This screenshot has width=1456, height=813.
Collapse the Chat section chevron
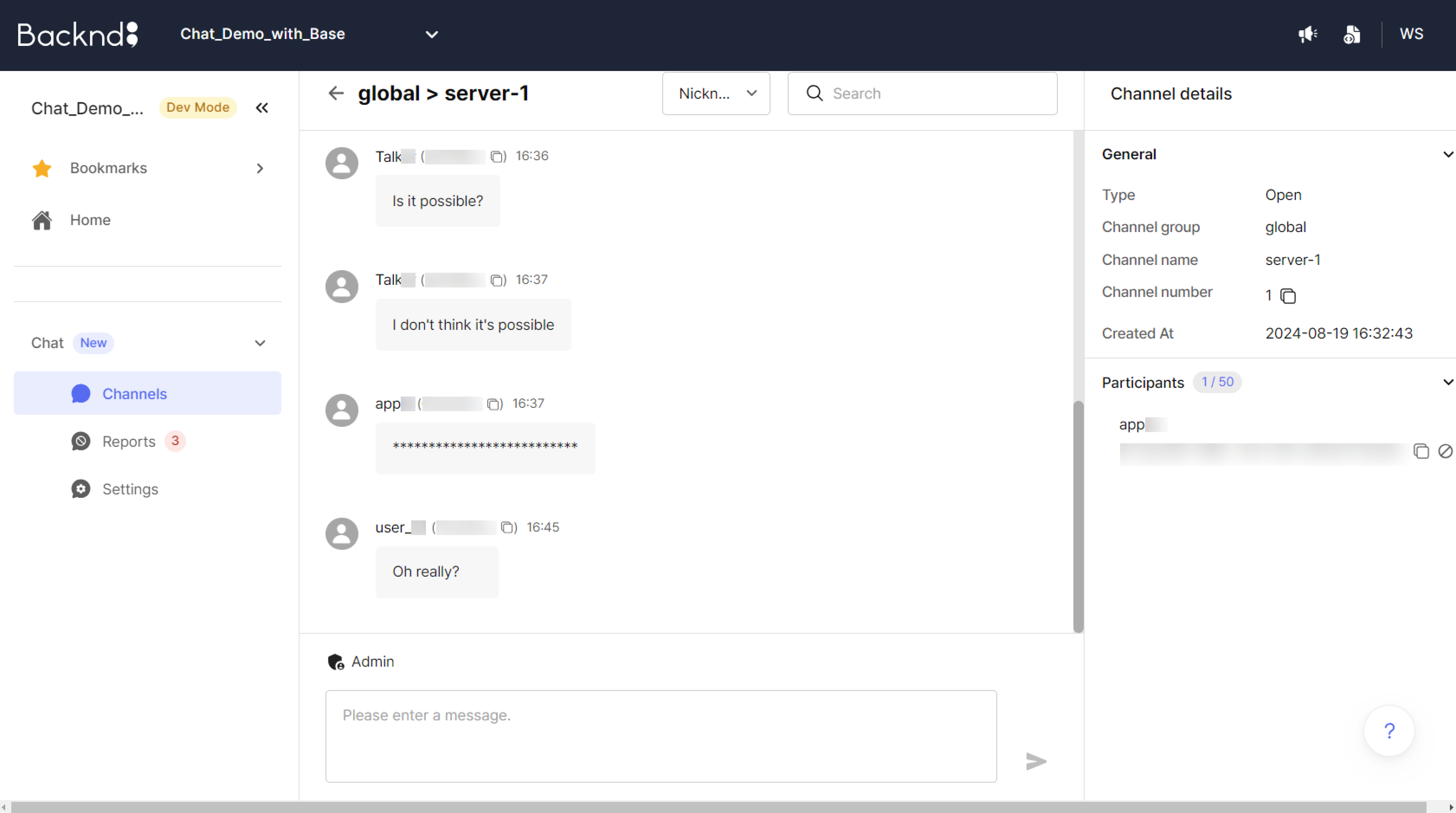tap(260, 343)
